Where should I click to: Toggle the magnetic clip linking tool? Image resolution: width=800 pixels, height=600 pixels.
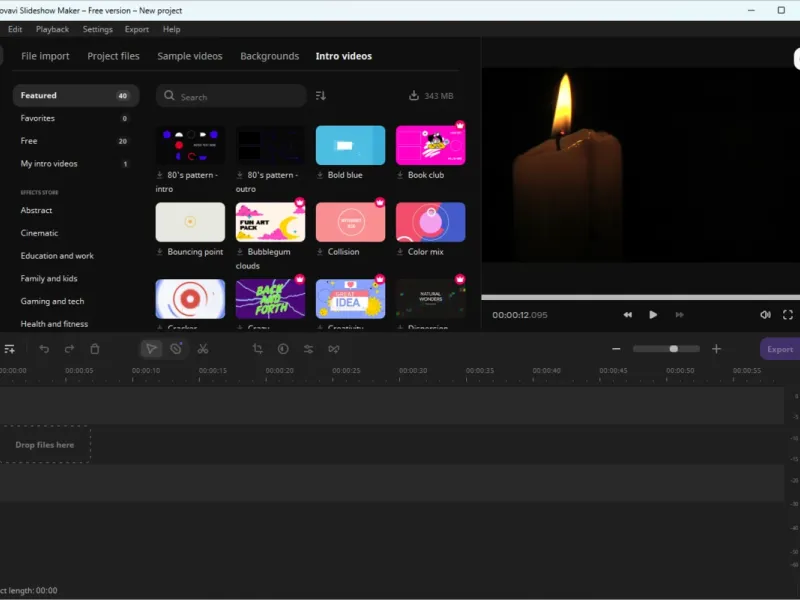coord(176,349)
